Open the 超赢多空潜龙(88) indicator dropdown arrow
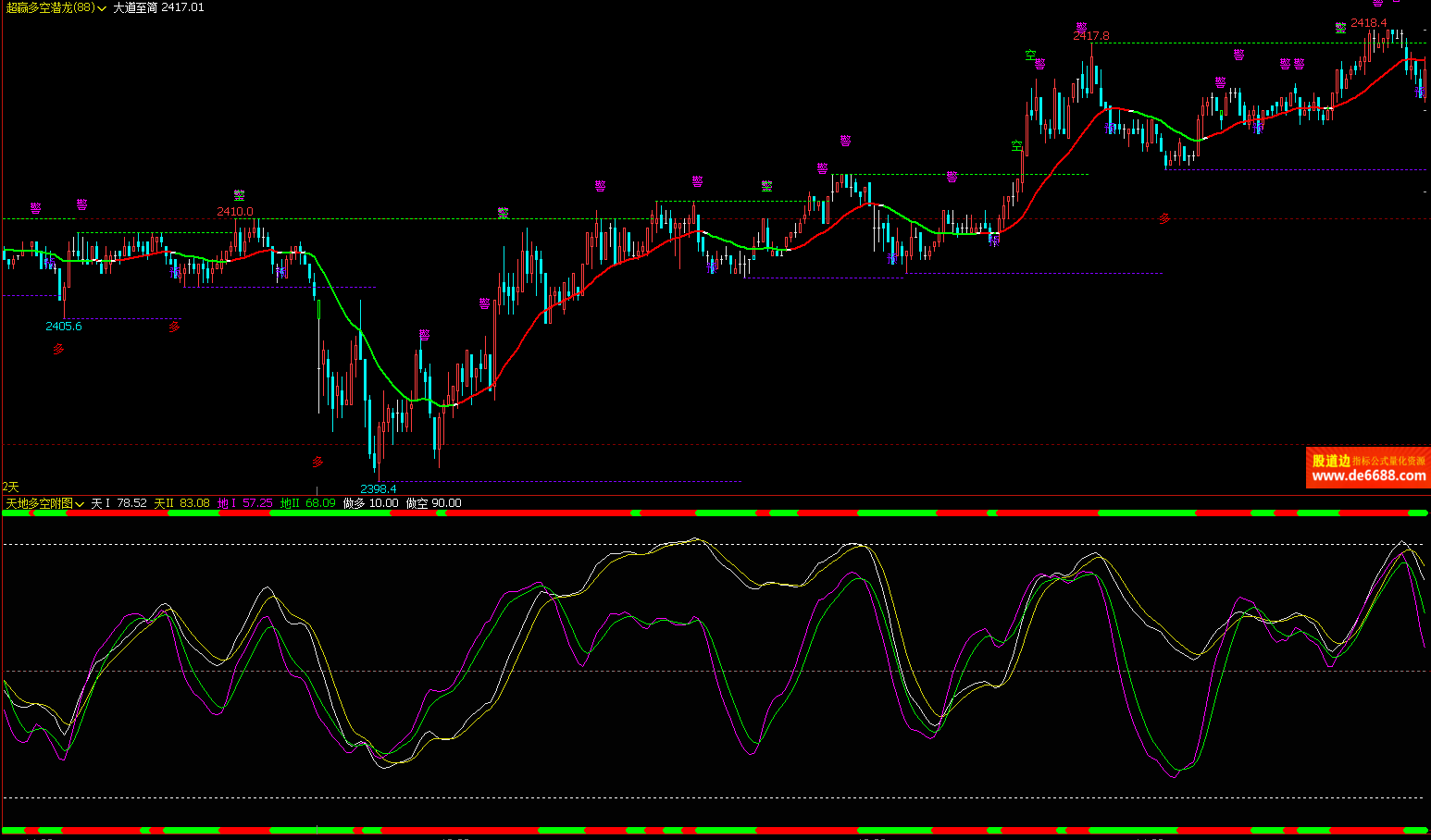1431x840 pixels. click(x=102, y=7)
